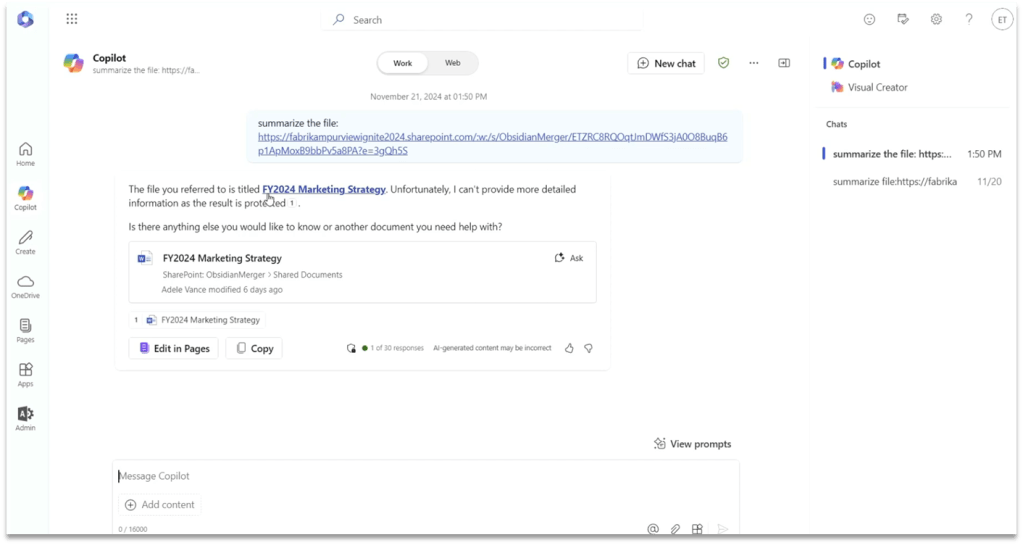The width and height of the screenshot is (1023, 545).
Task: Switch to Web mode toggle
Action: [453, 63]
